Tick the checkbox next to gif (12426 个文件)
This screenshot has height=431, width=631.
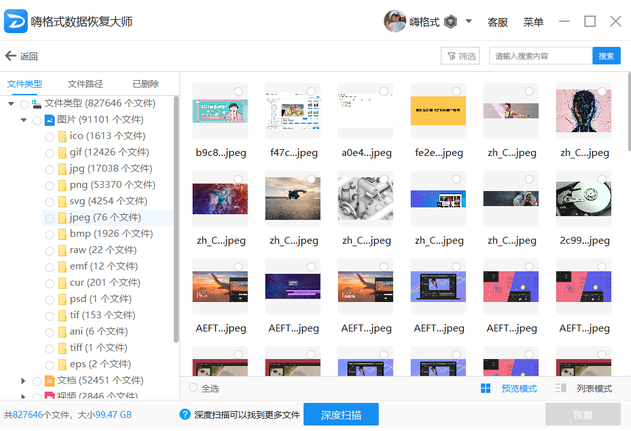(x=50, y=152)
